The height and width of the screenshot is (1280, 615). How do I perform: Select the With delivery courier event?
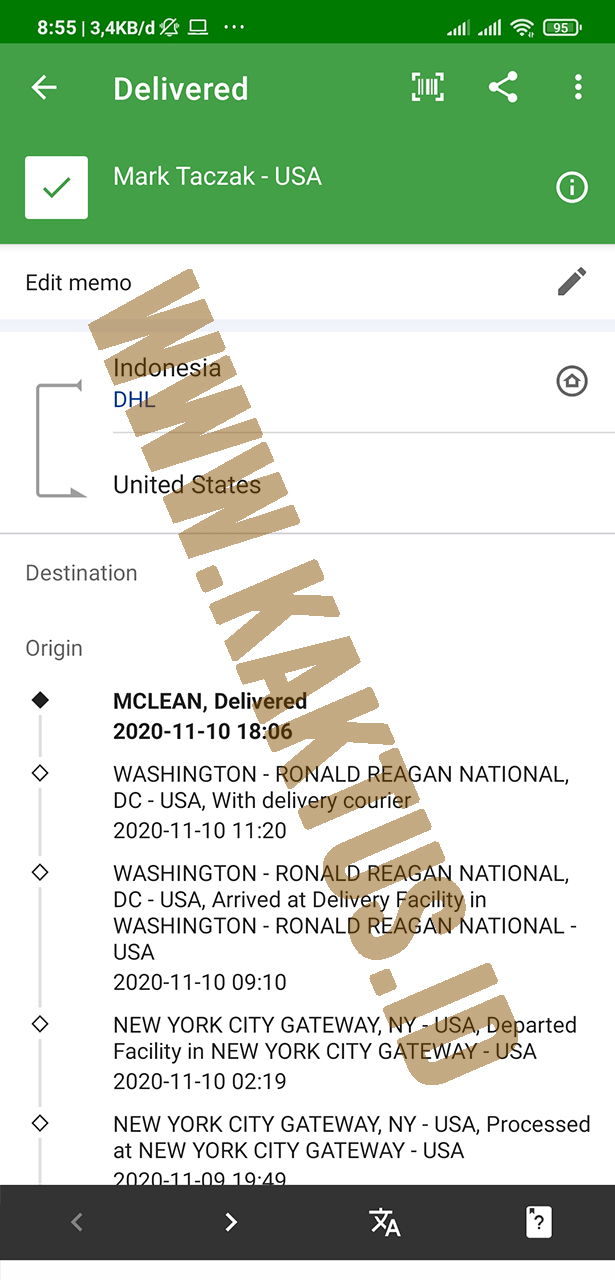tap(342, 802)
